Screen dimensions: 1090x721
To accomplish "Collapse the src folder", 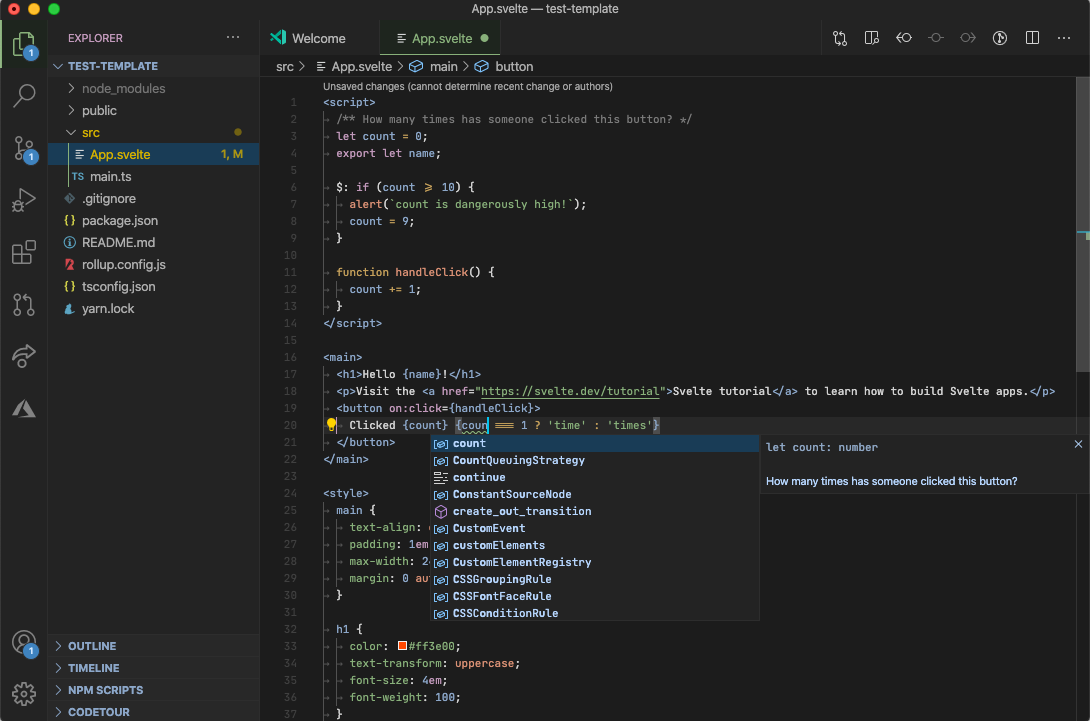I will click(x=91, y=132).
